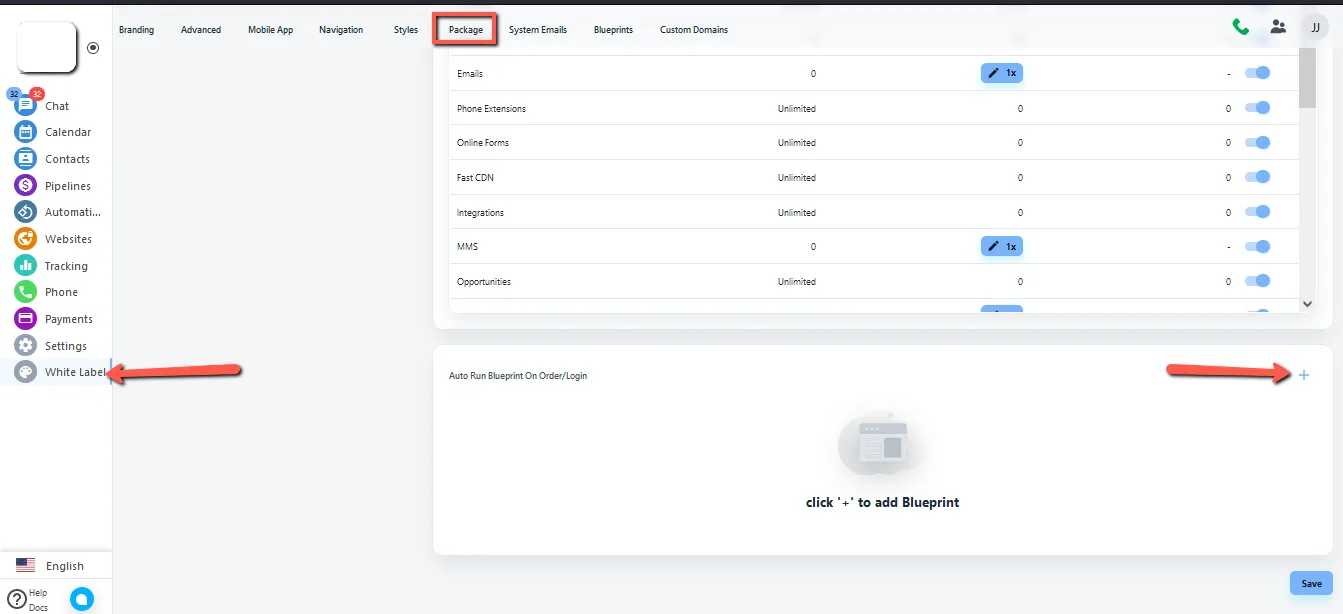Open the JJ profile avatar
Viewport: 1343px width, 614px height.
coord(1315,27)
